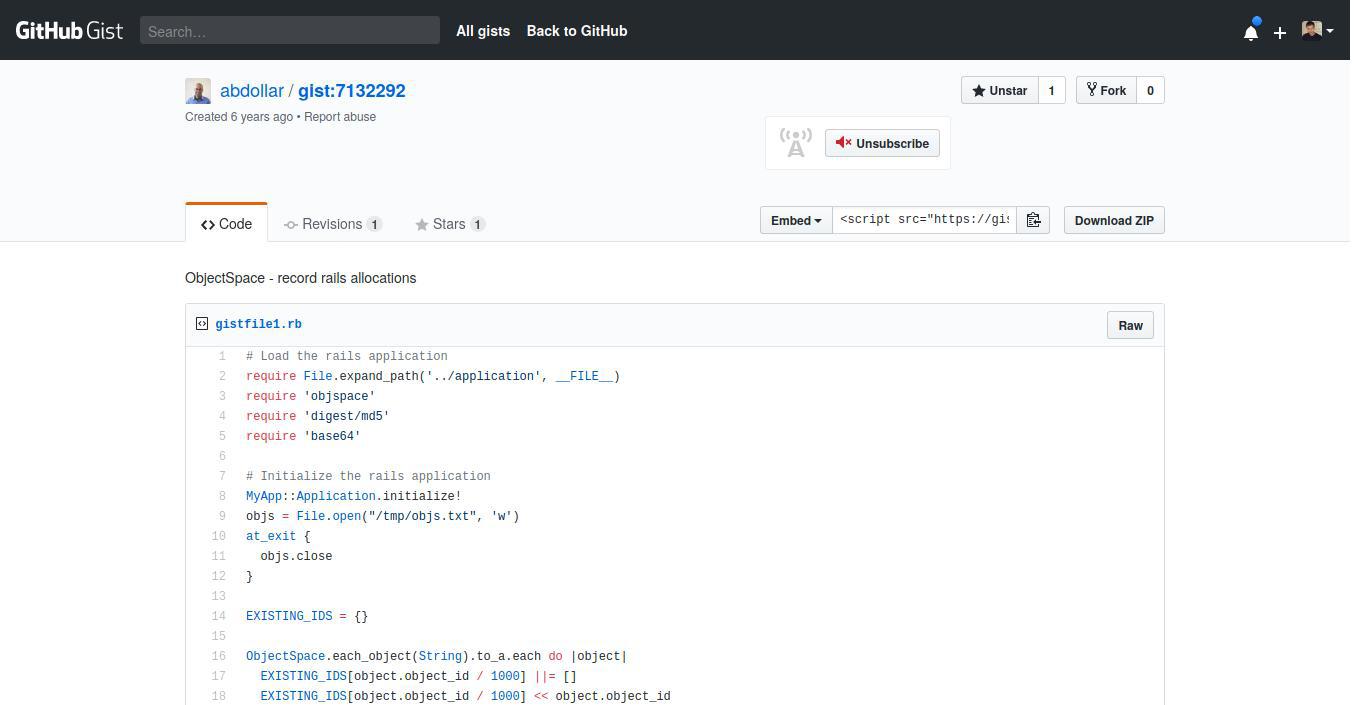Click the 'Created 6 years ago' timestamp

[239, 117]
